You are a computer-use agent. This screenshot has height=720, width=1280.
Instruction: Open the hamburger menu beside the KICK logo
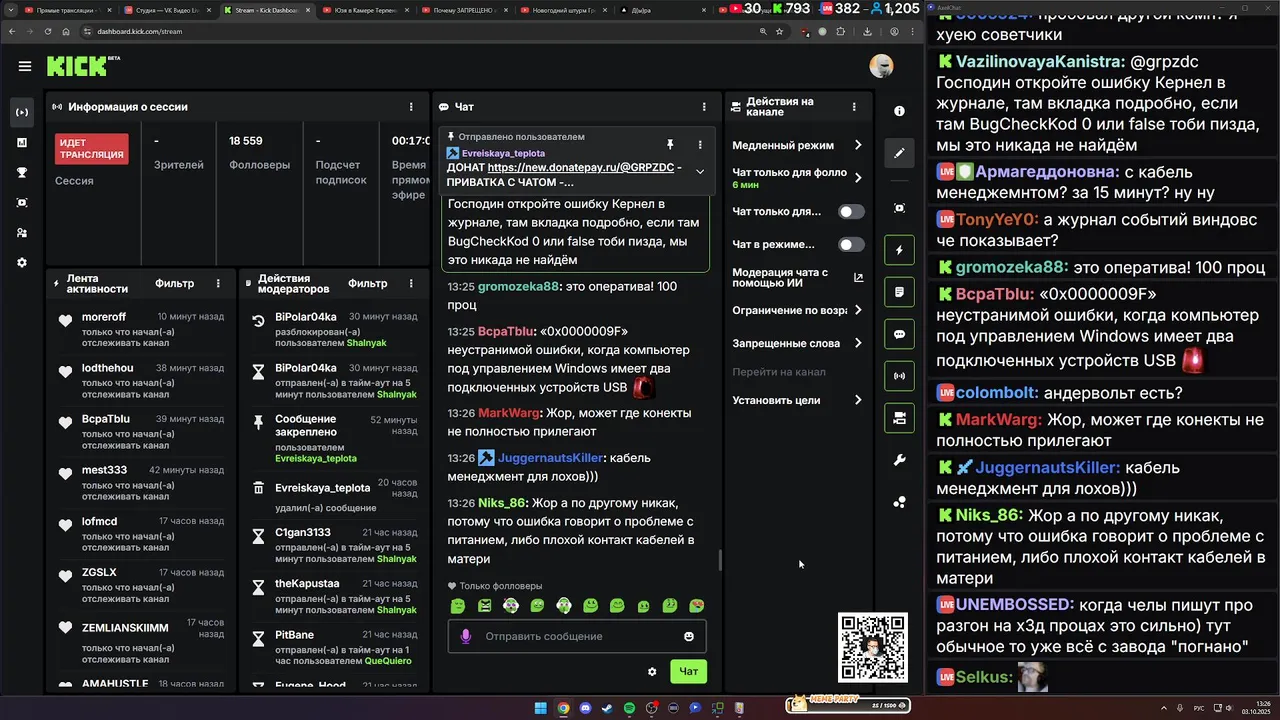(24, 66)
